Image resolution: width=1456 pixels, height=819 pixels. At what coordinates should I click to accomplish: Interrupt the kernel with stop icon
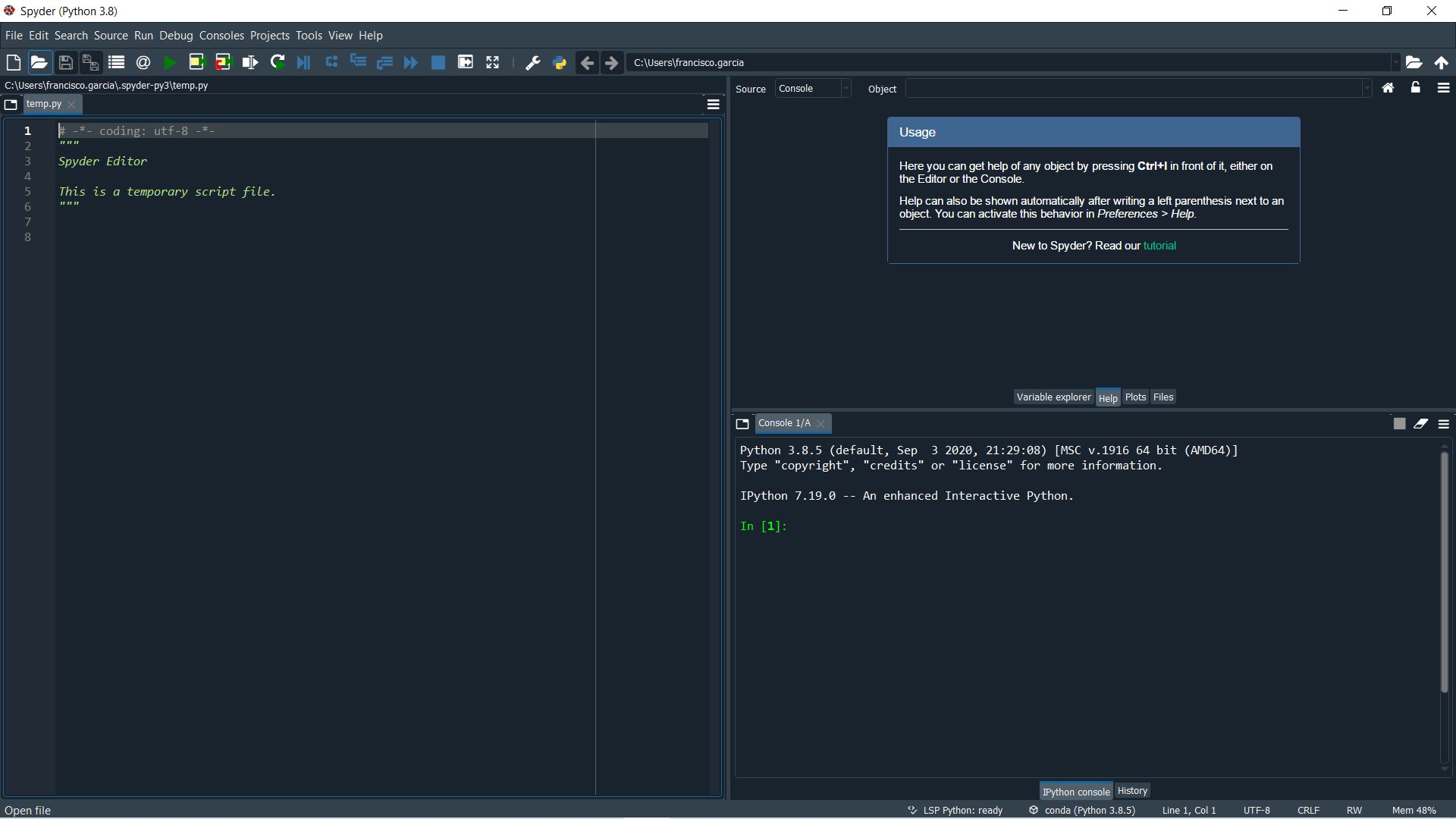tap(1398, 423)
